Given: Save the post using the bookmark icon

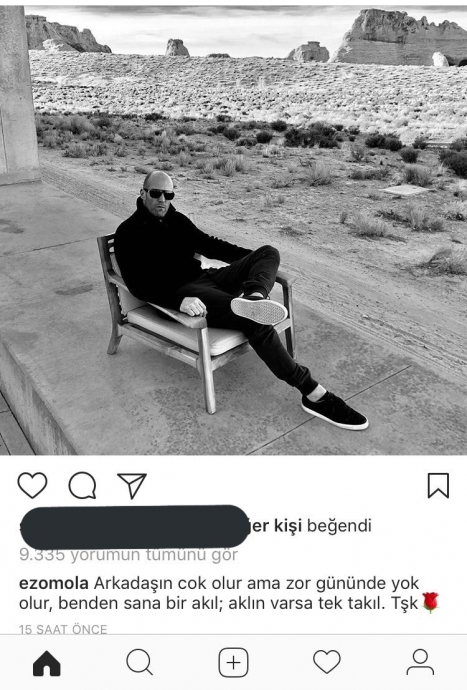Looking at the screenshot, I should pyautogui.click(x=438, y=485).
